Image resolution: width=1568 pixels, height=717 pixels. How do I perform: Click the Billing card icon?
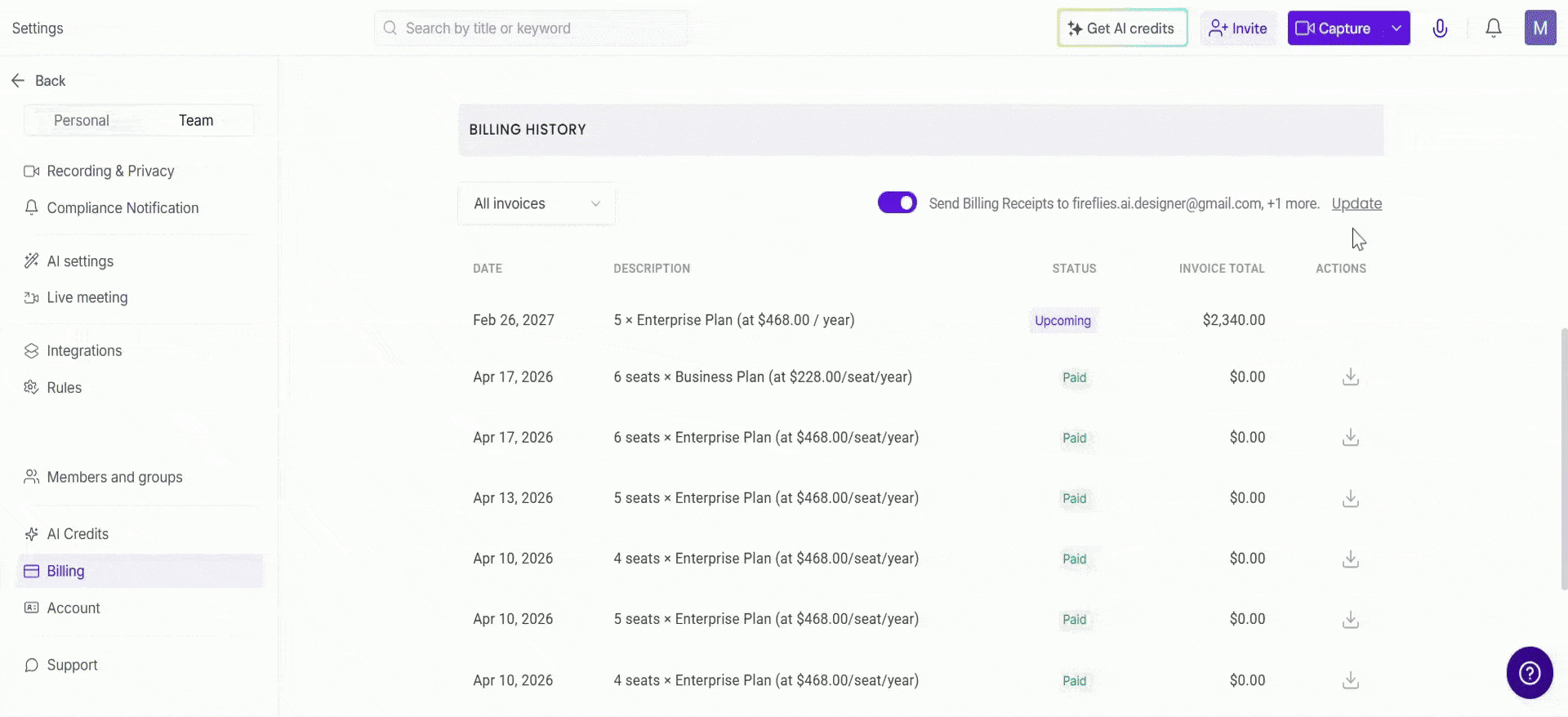(x=31, y=572)
